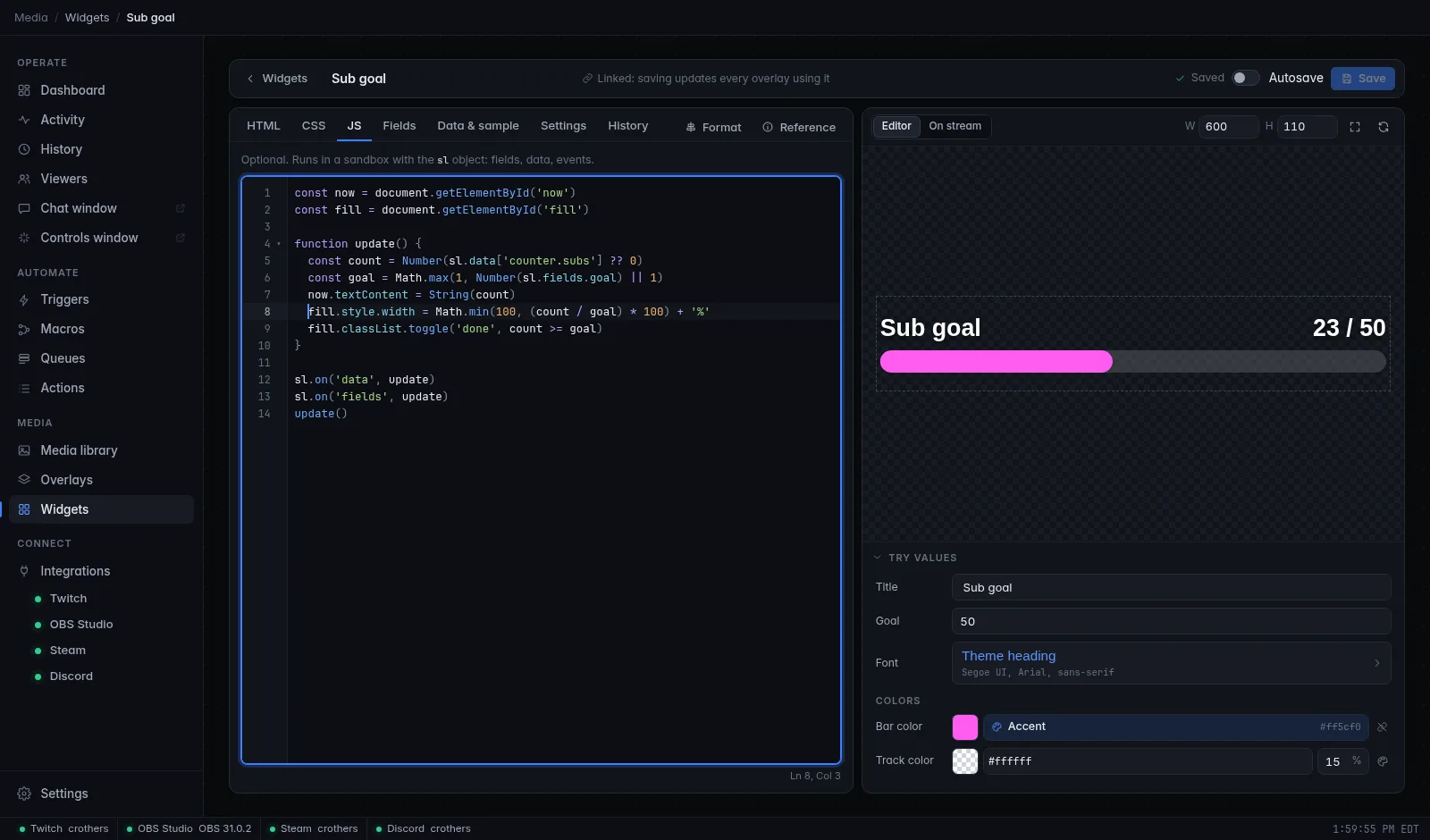Click the Viewers sidebar icon
Image resolution: width=1430 pixels, height=840 pixels.
(24, 179)
